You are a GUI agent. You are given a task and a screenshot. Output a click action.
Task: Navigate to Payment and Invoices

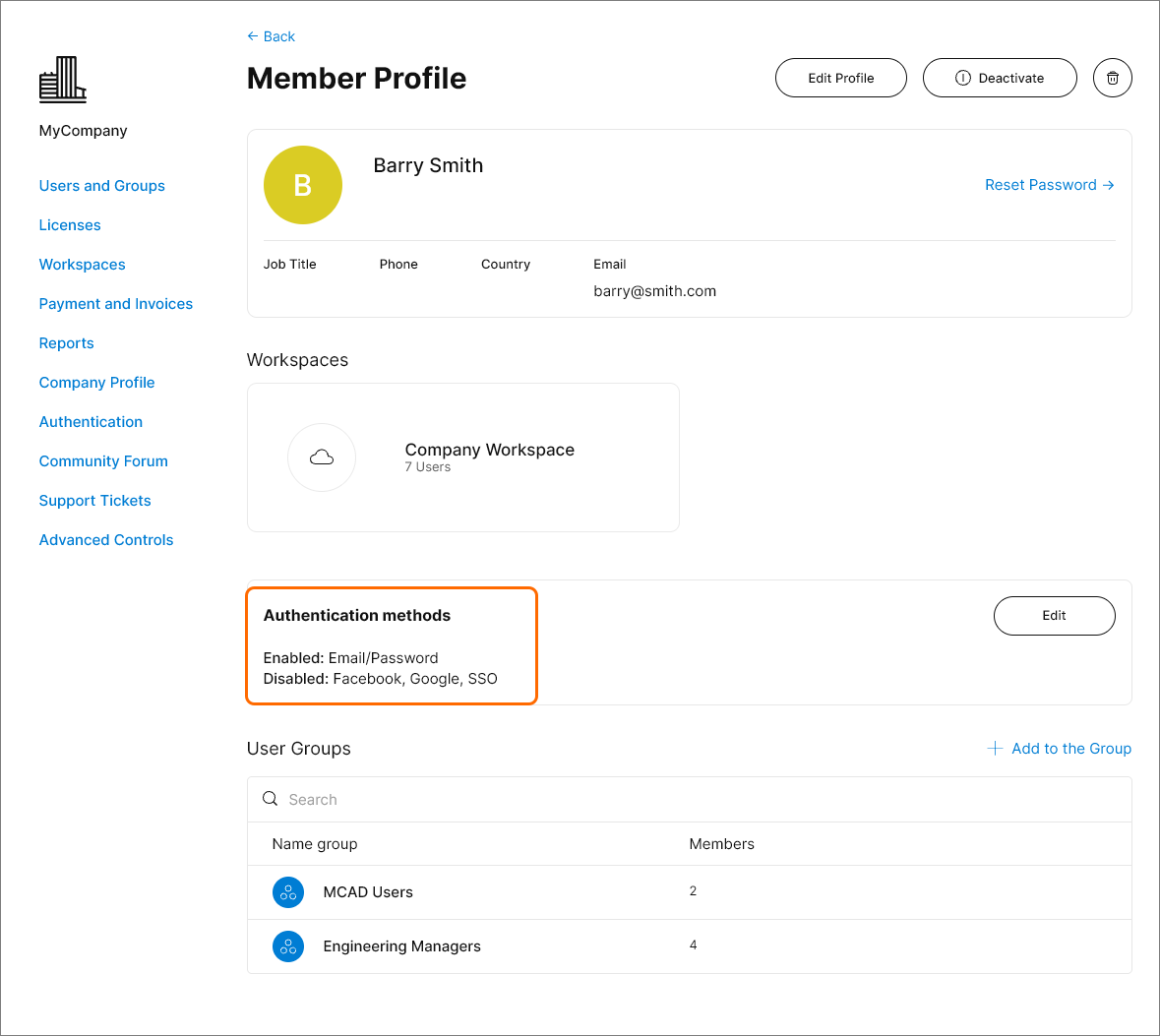click(x=115, y=304)
